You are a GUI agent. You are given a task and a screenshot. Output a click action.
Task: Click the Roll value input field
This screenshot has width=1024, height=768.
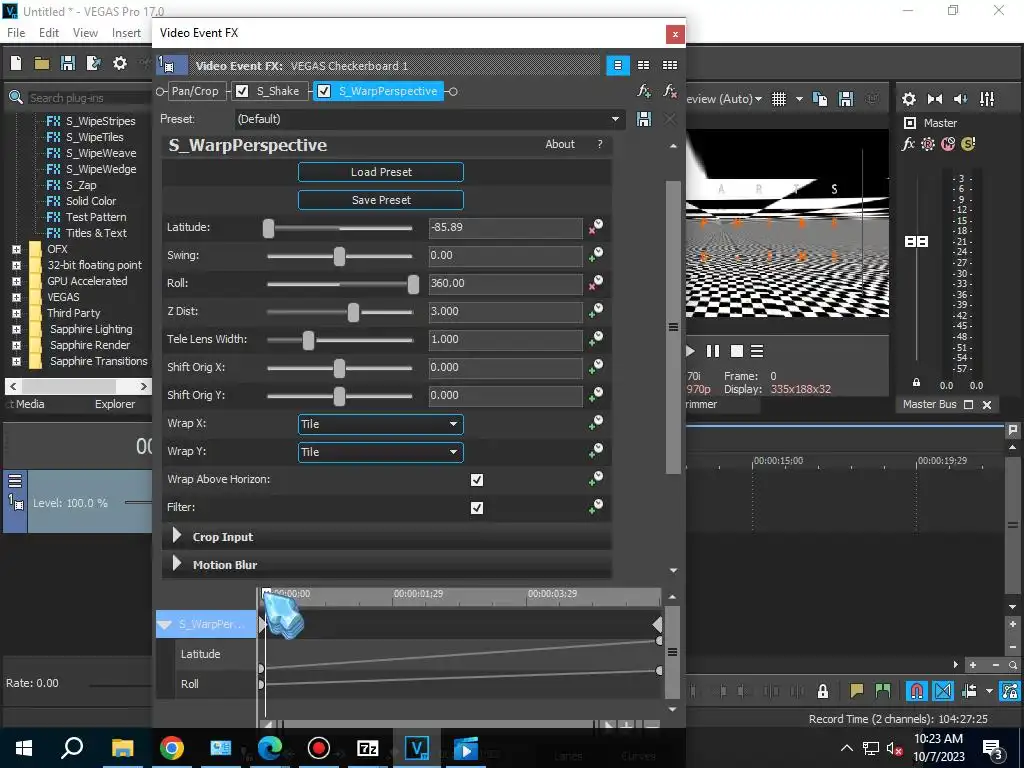pyautogui.click(x=505, y=283)
